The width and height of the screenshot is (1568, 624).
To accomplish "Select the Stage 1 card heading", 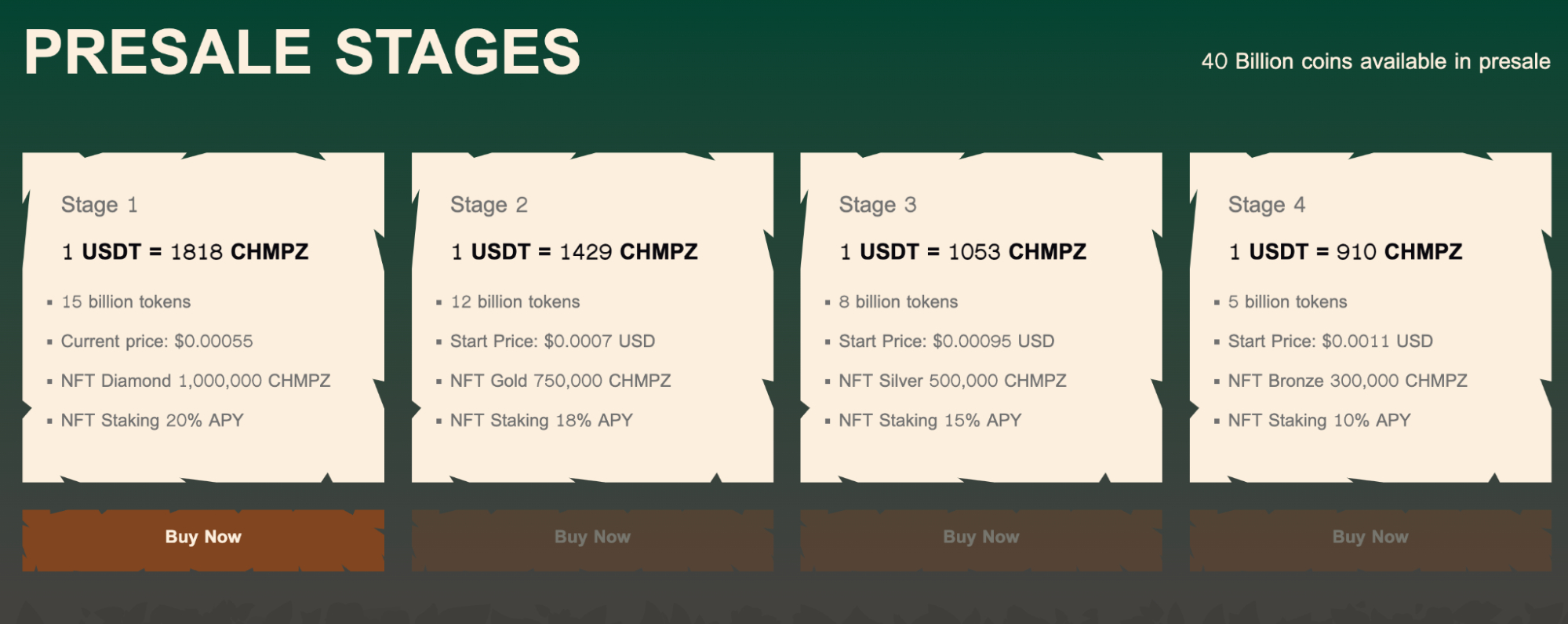I will (x=100, y=205).
